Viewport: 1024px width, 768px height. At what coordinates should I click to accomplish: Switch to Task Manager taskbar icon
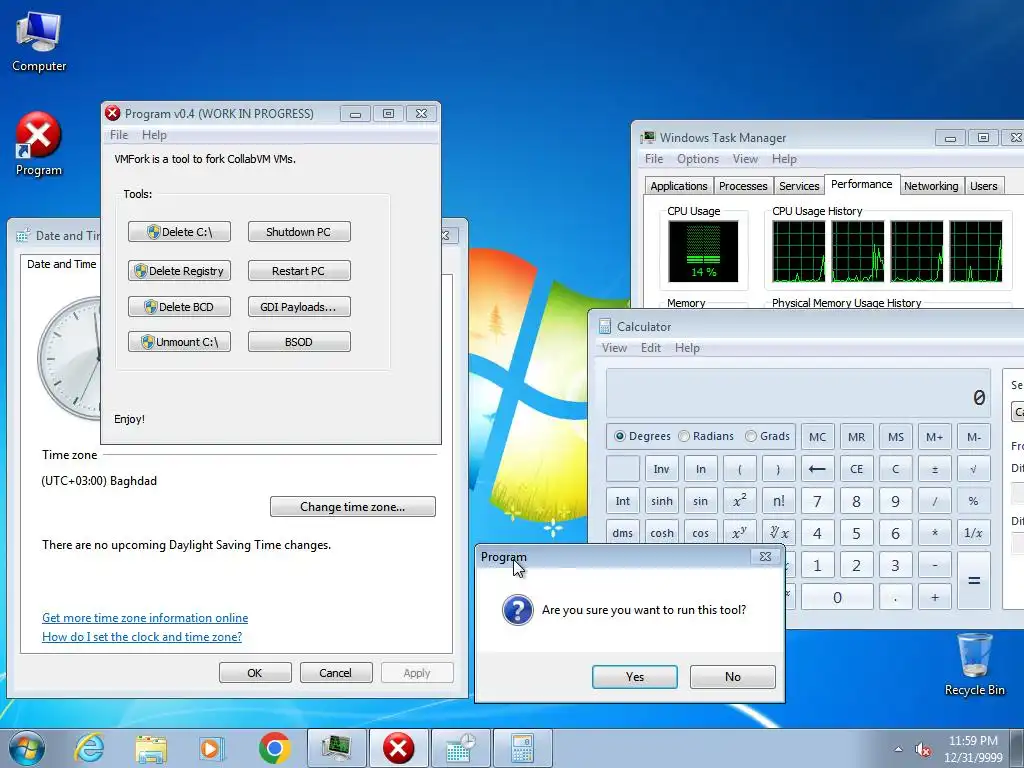[336, 748]
